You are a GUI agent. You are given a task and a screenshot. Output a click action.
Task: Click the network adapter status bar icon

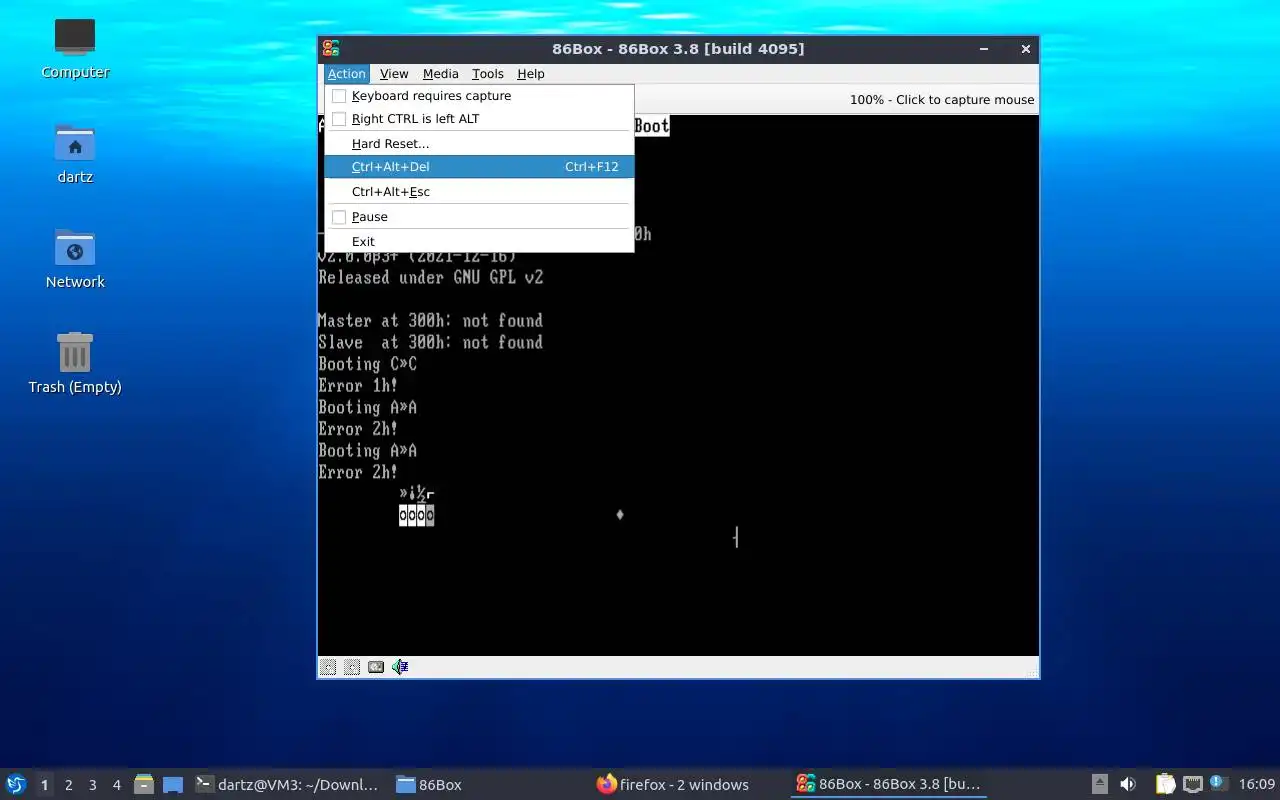(376, 667)
